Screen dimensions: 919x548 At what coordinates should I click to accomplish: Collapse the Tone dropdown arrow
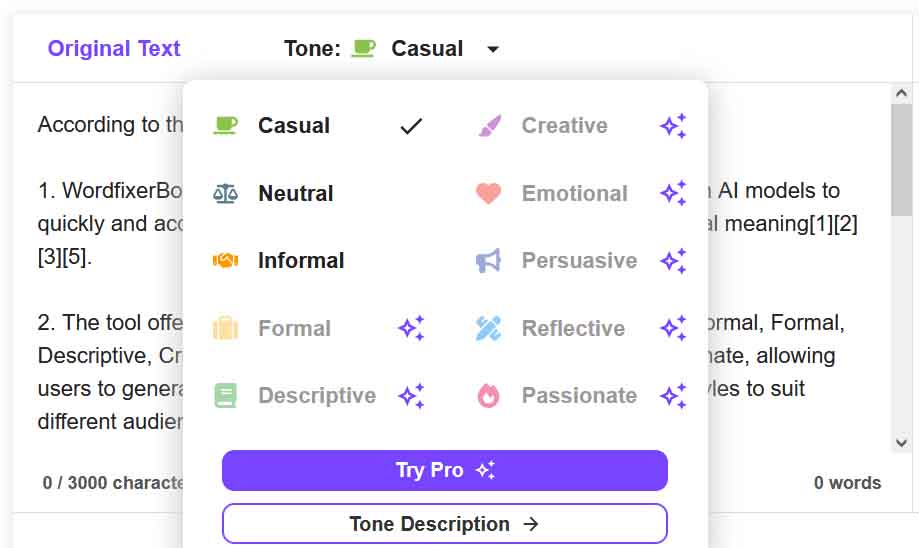tap(493, 49)
